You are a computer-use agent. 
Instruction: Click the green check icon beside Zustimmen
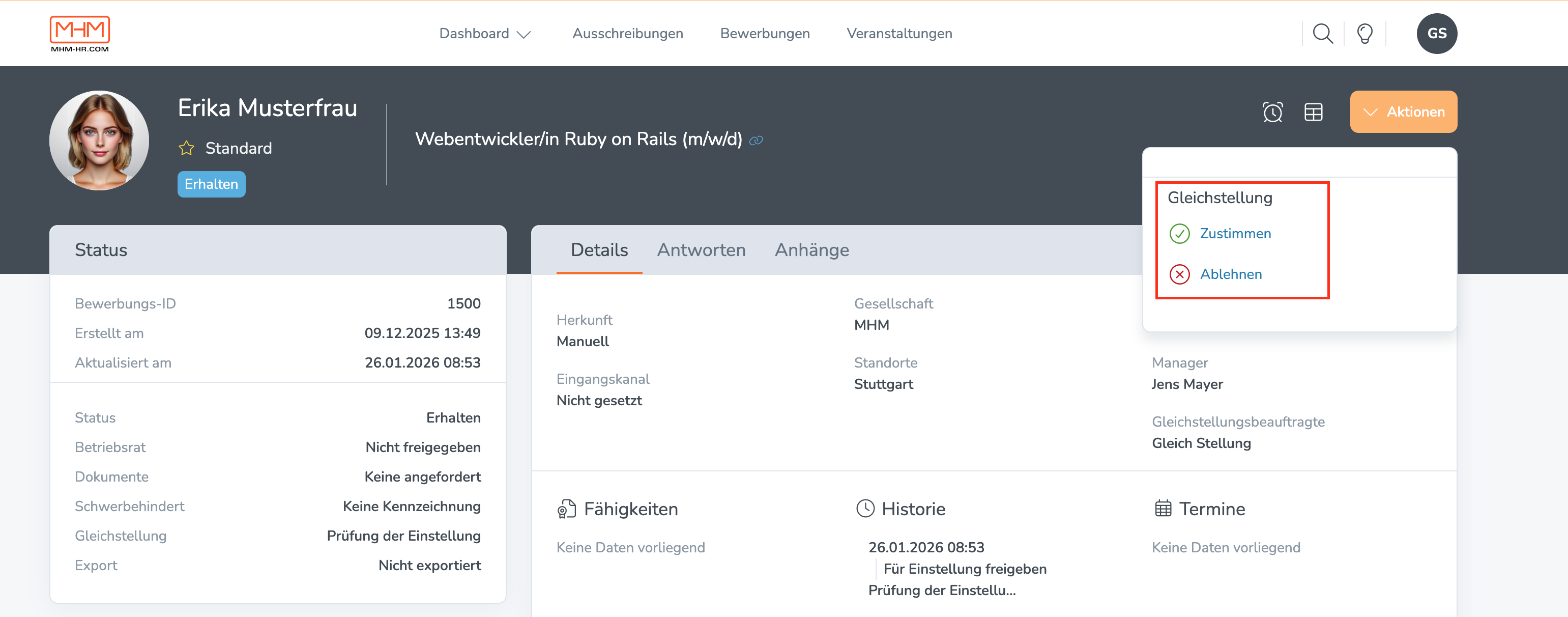(x=1180, y=233)
